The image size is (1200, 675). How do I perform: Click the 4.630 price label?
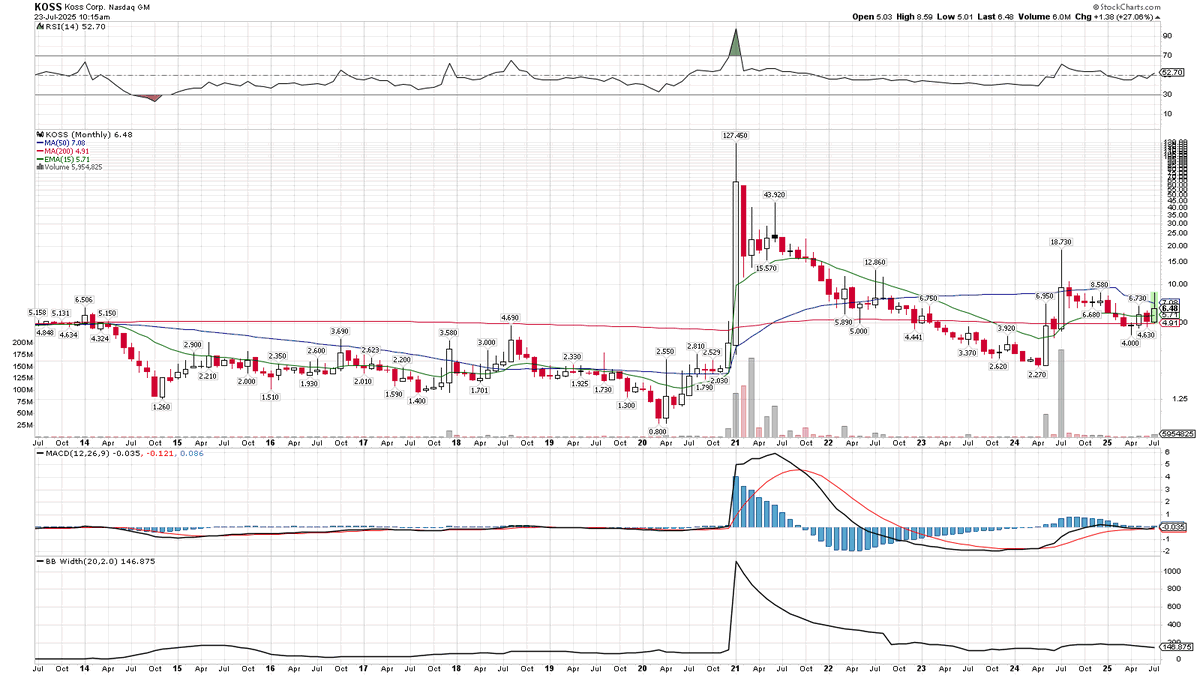coord(1146,334)
